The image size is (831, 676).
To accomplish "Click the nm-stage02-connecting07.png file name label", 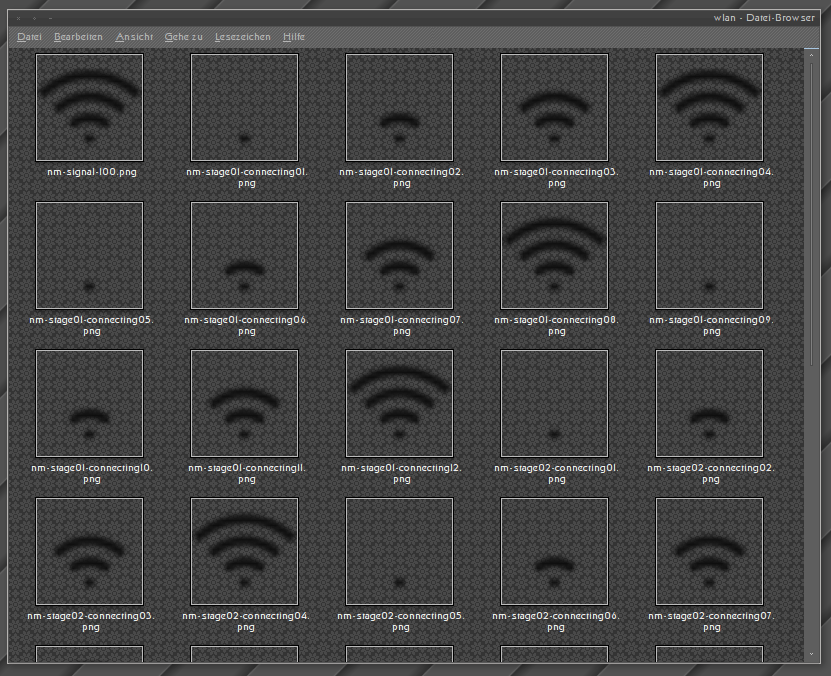I will [x=711, y=621].
